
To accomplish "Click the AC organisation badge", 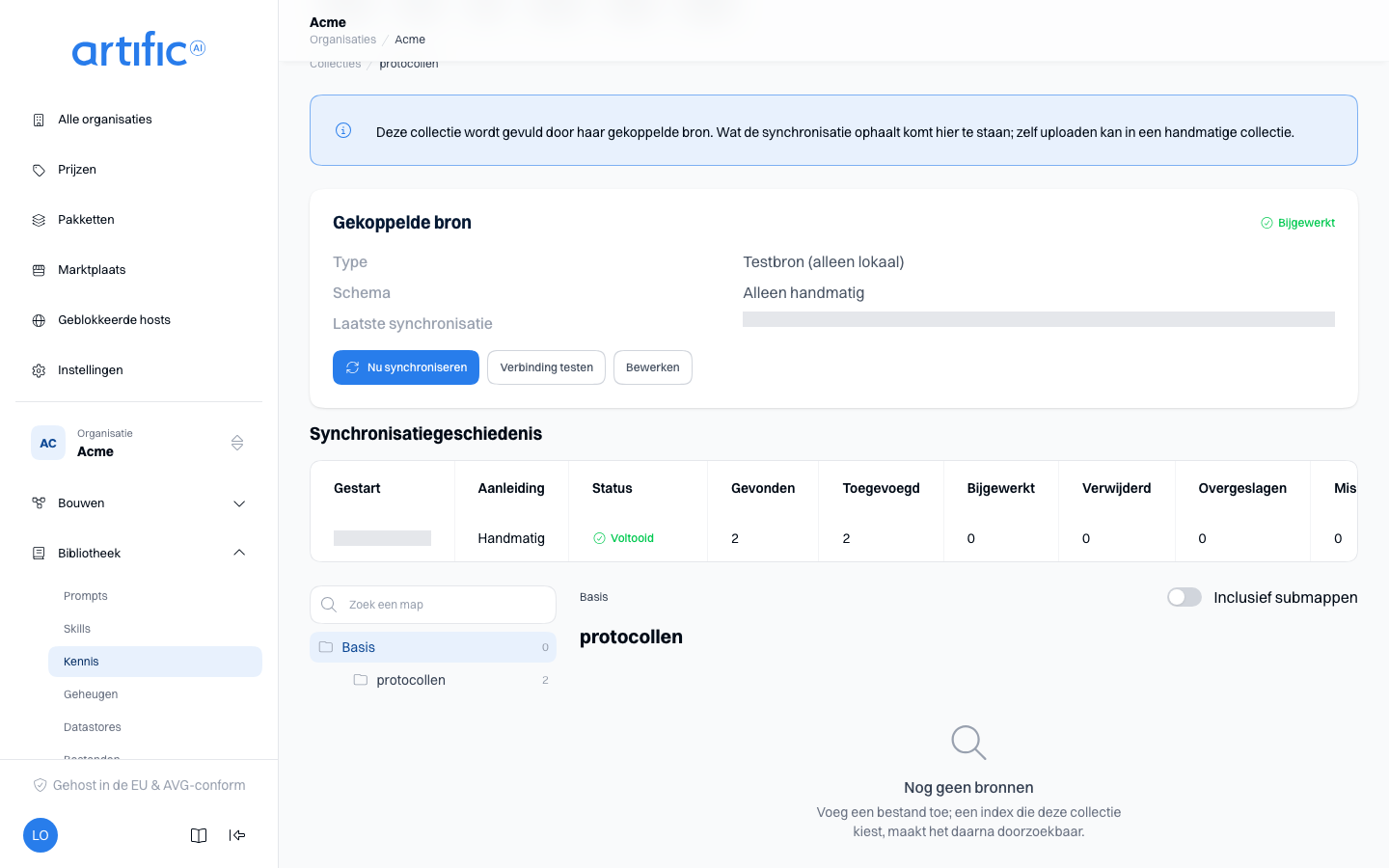I will tap(48, 443).
